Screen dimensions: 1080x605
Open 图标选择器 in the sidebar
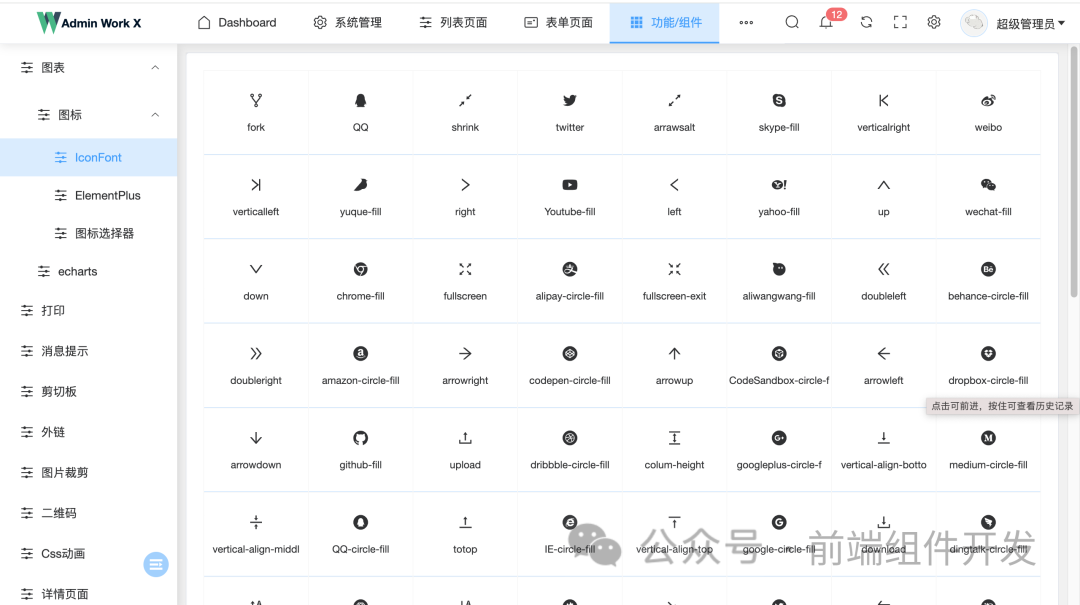(x=88, y=233)
